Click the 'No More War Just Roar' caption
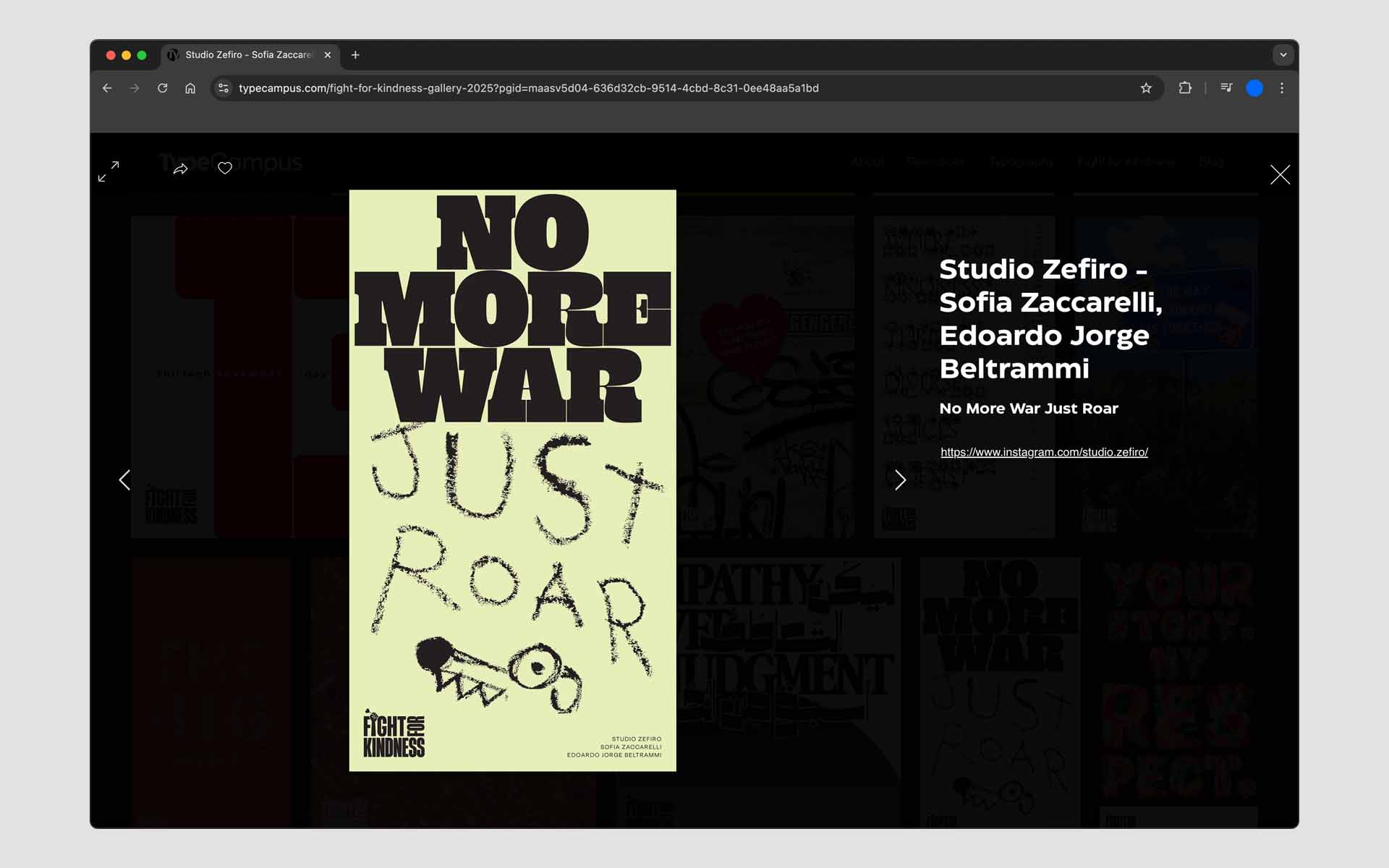Viewport: 1389px width, 868px height. click(1029, 409)
